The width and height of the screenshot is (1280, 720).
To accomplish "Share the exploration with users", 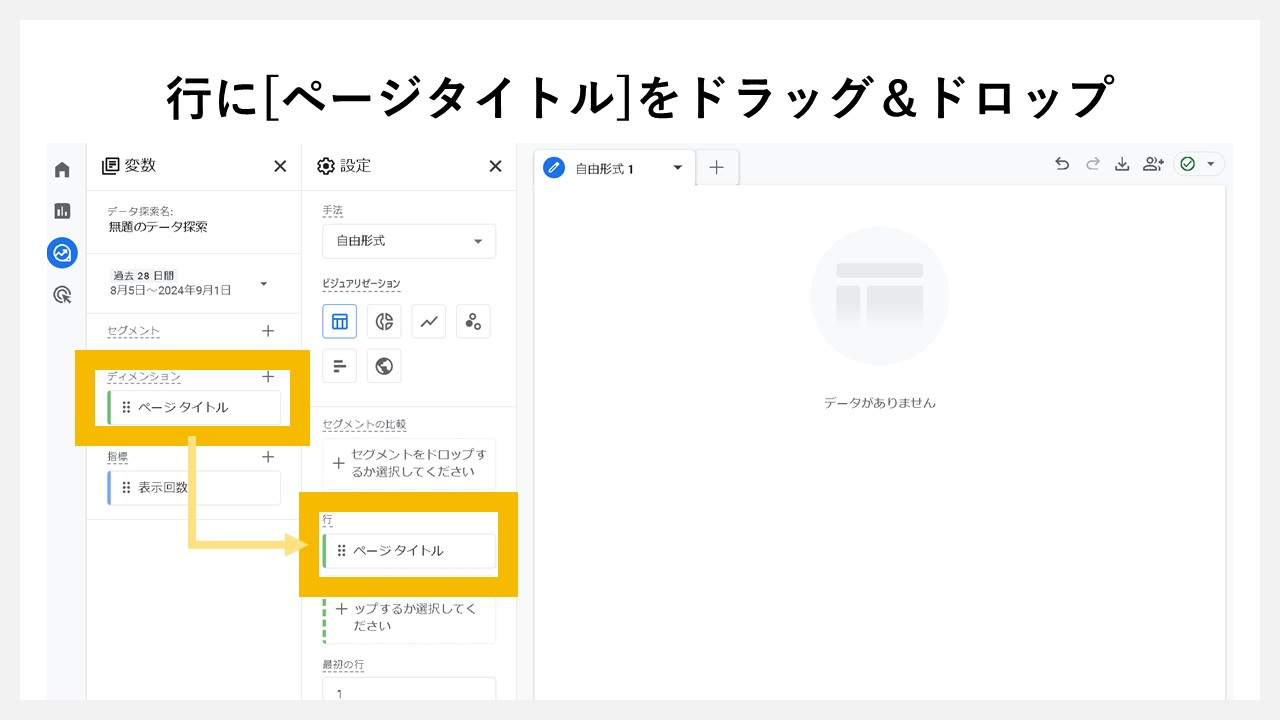I will coord(1153,163).
